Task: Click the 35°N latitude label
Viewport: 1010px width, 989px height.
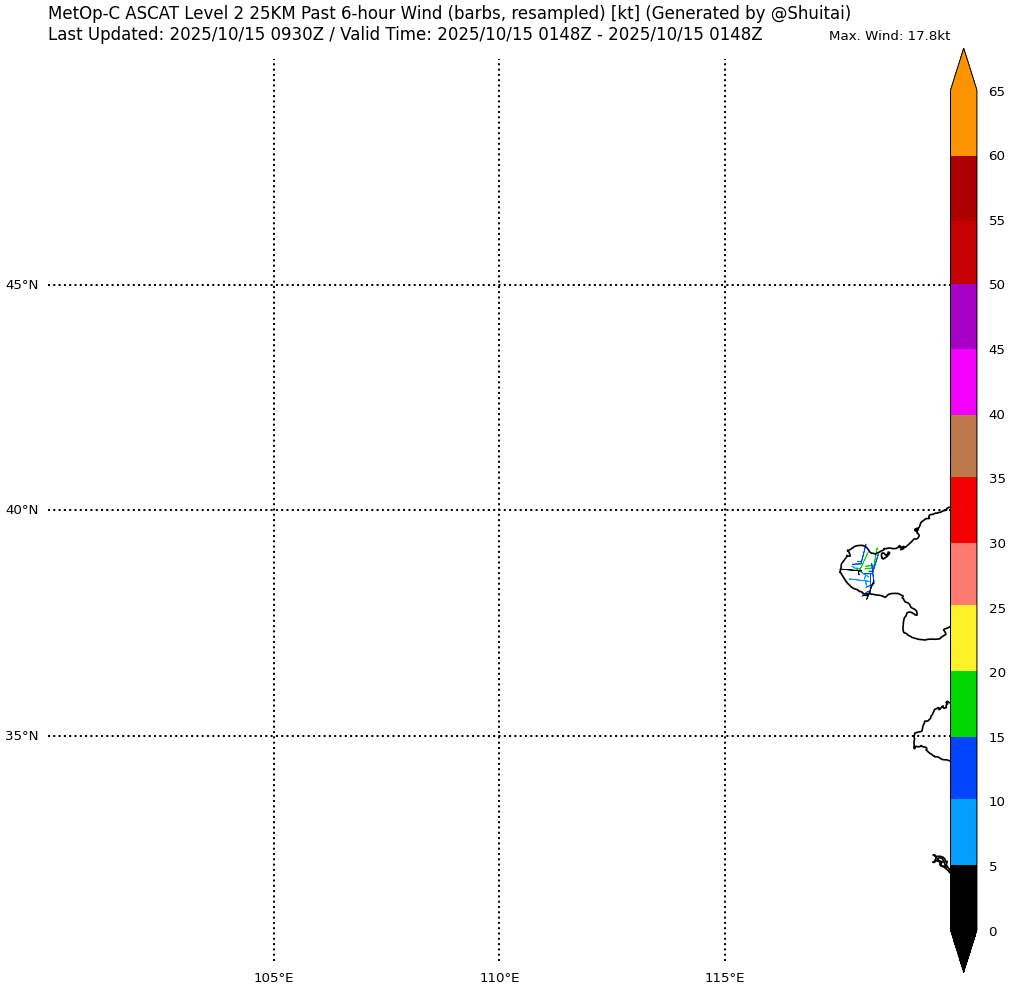Action: click(22, 736)
